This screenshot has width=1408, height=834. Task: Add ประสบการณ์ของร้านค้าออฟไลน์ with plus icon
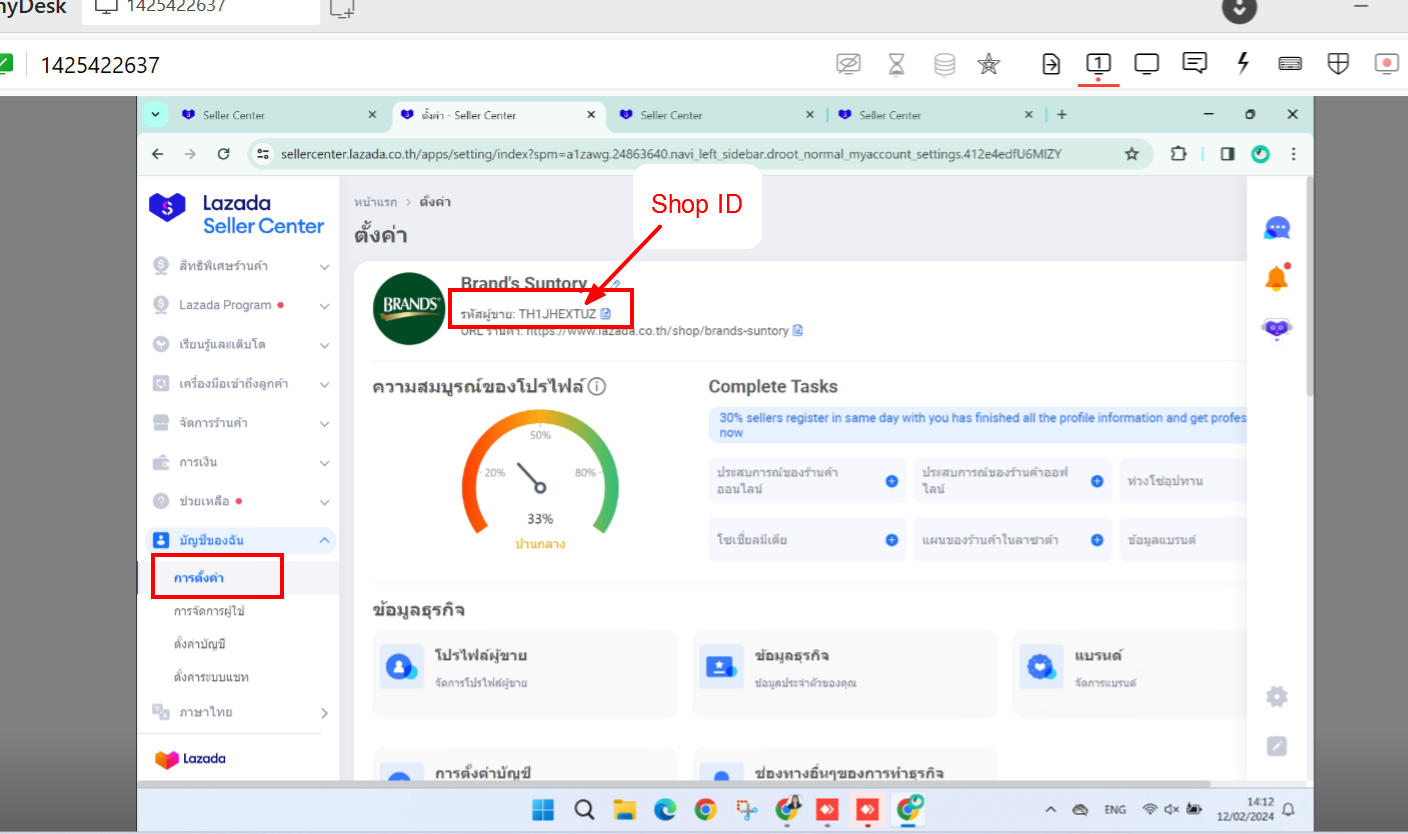coord(1097,481)
